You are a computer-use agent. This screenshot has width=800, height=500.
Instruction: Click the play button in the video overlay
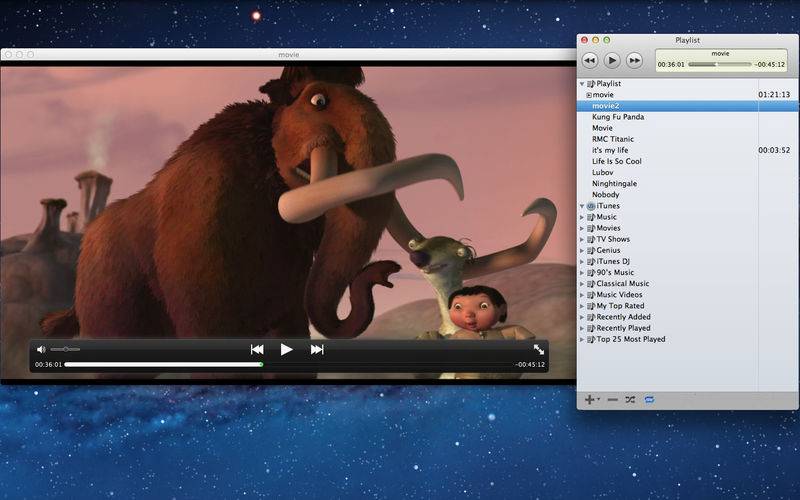tap(286, 349)
